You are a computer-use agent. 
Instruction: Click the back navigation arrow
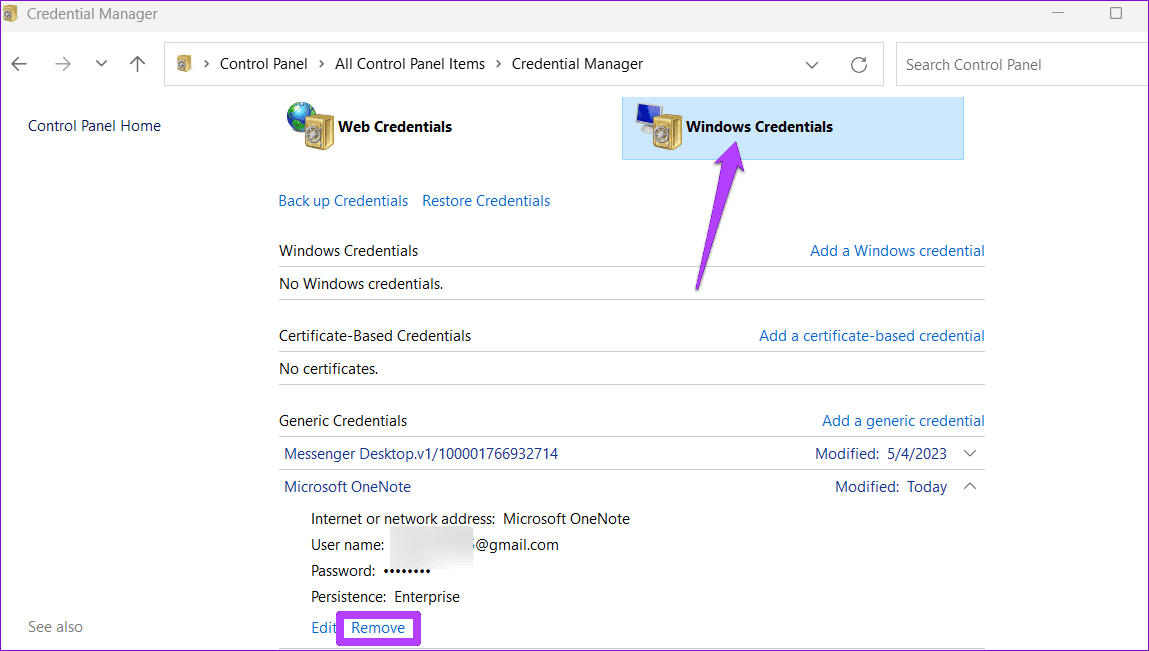(x=18, y=63)
